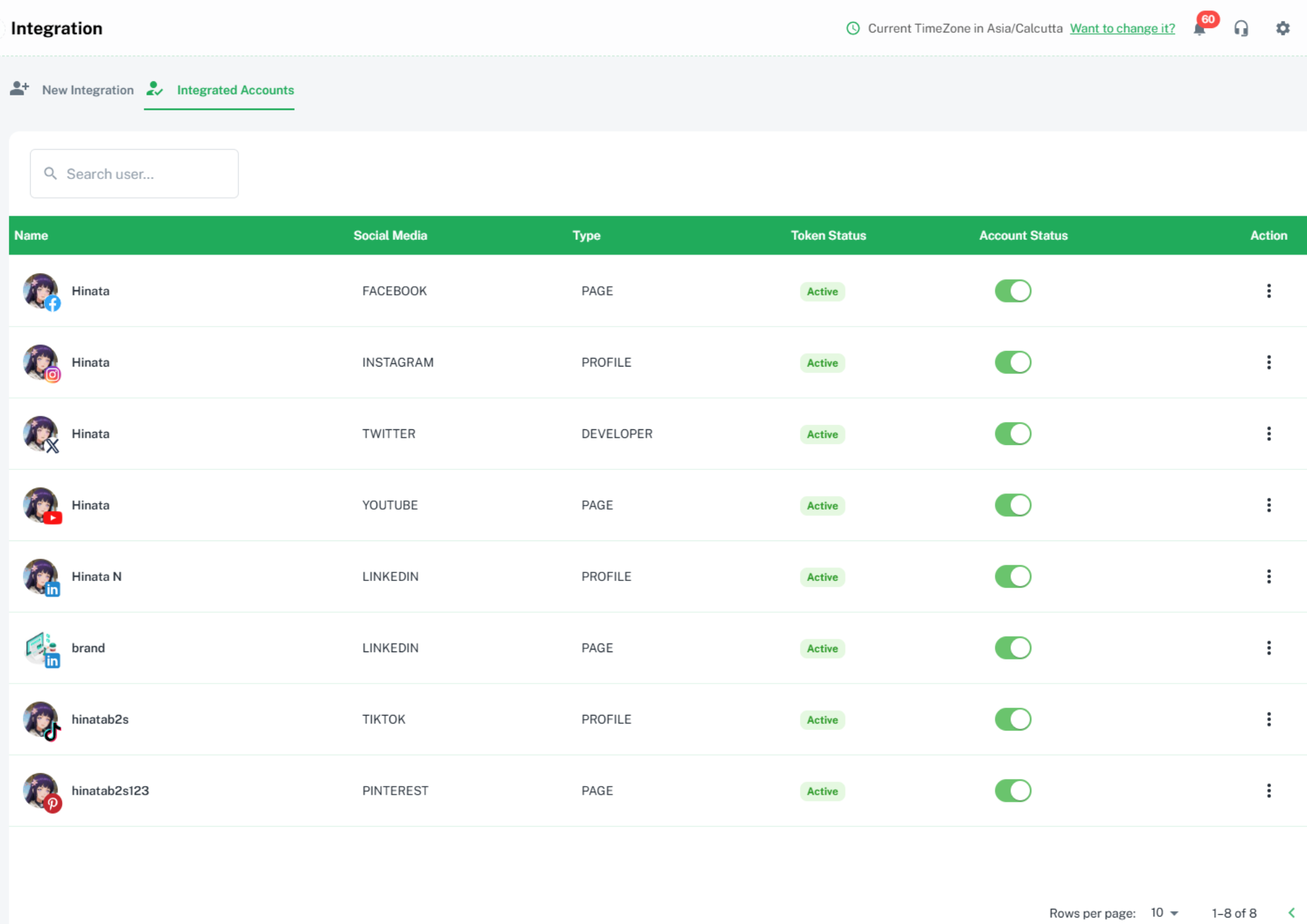Disable account status for Facebook Hinata
The height and width of the screenshot is (924, 1307).
[x=1012, y=290]
